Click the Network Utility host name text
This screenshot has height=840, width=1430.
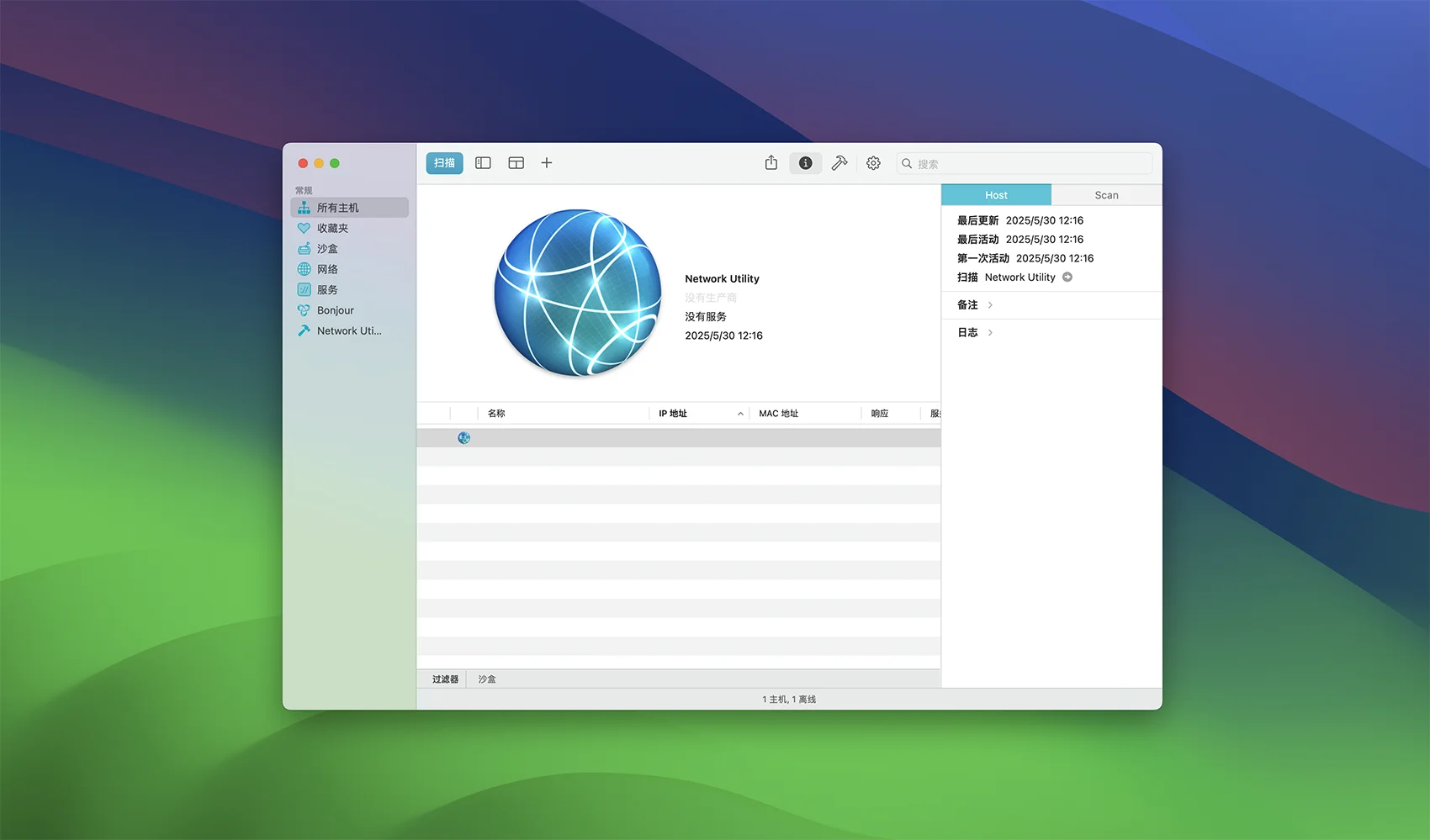[722, 279]
